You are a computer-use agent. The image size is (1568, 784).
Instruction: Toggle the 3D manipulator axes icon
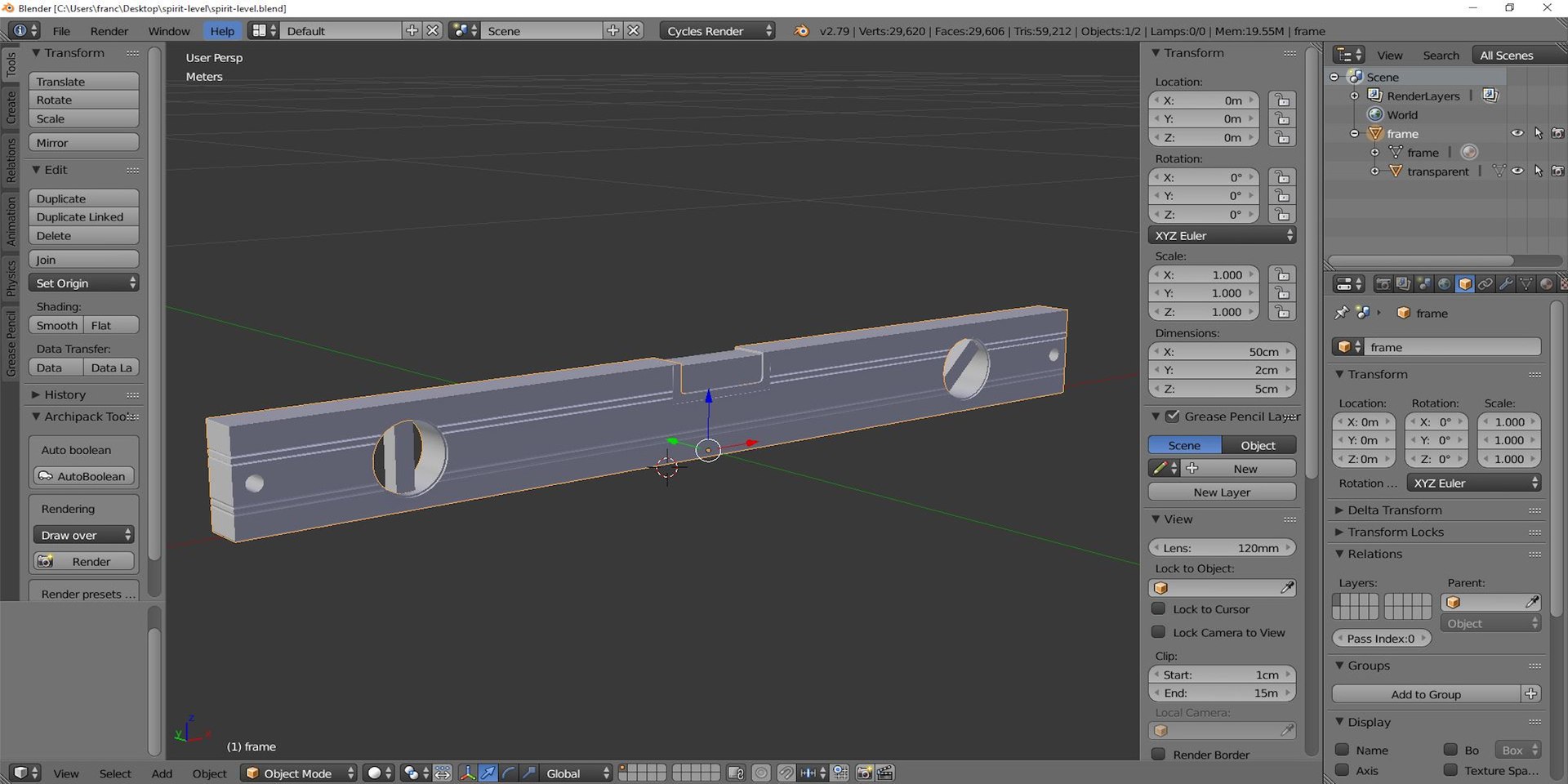[468, 773]
